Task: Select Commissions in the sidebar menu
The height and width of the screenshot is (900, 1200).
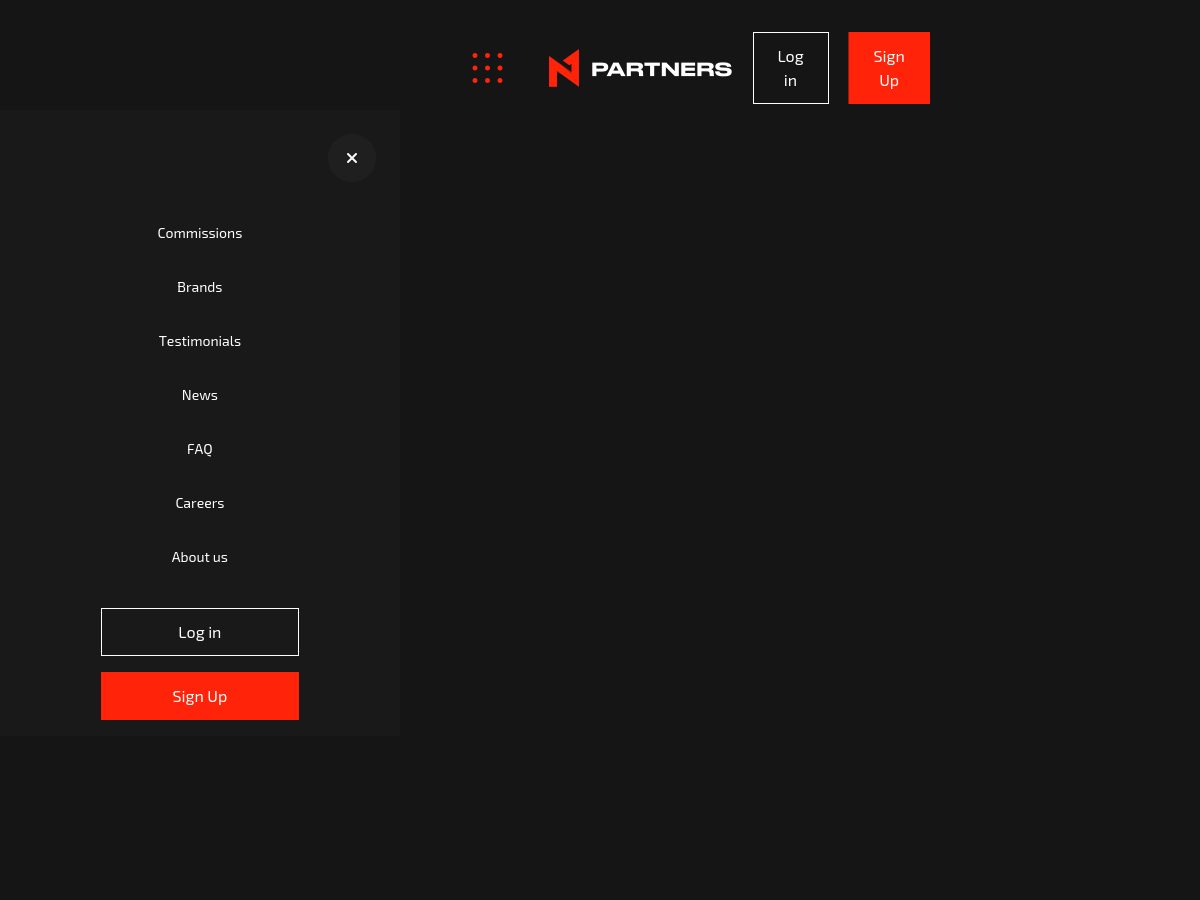Action: point(200,232)
